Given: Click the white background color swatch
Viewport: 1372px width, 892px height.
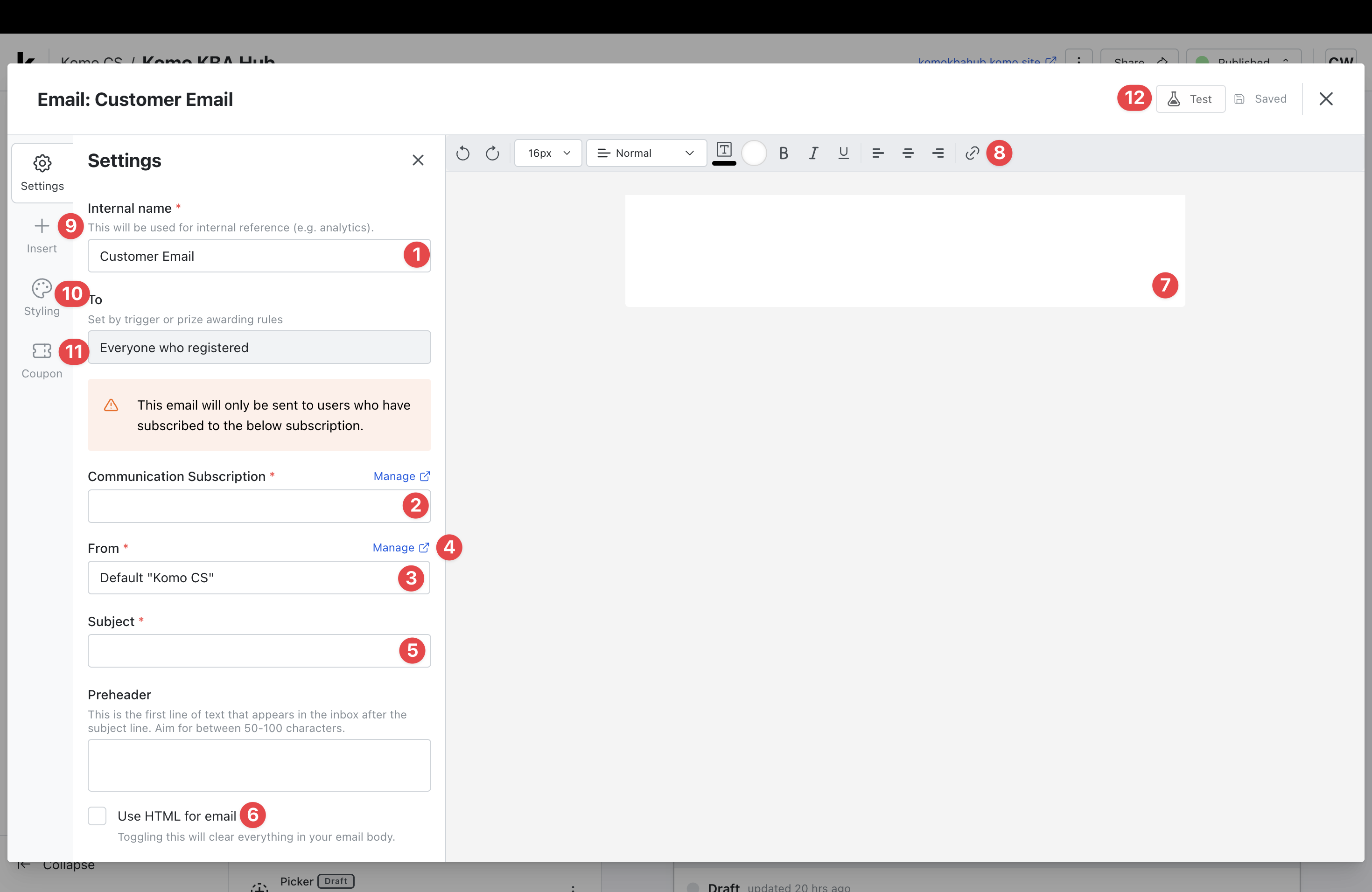Looking at the screenshot, I should click(754, 153).
